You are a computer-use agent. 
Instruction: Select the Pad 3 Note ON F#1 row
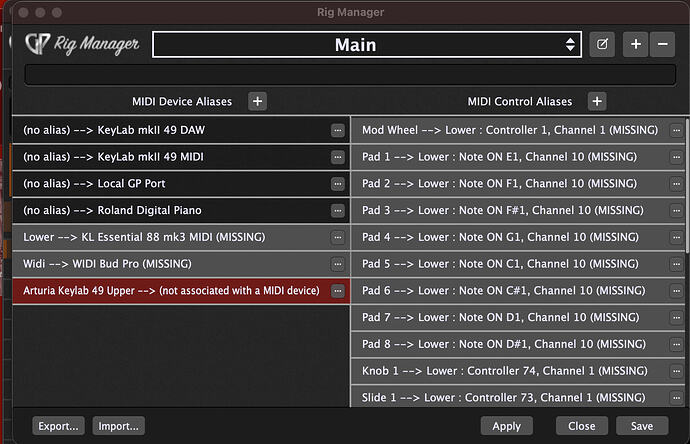(518, 211)
